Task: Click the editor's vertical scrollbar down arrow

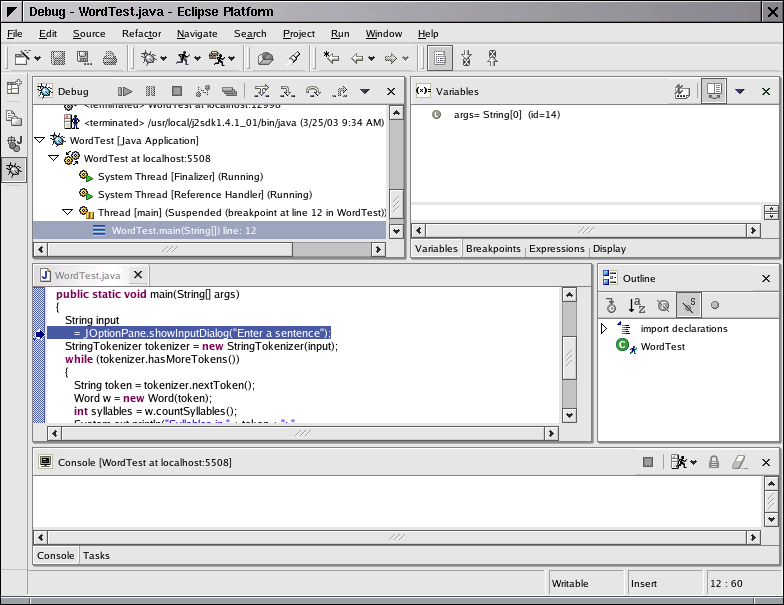Action: tap(569, 415)
